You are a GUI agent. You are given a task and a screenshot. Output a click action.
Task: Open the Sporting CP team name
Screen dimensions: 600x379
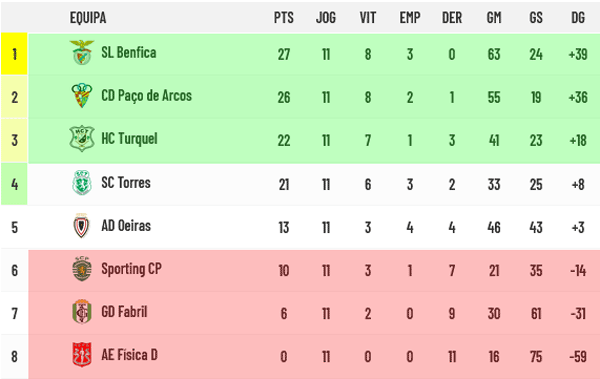[131, 269]
